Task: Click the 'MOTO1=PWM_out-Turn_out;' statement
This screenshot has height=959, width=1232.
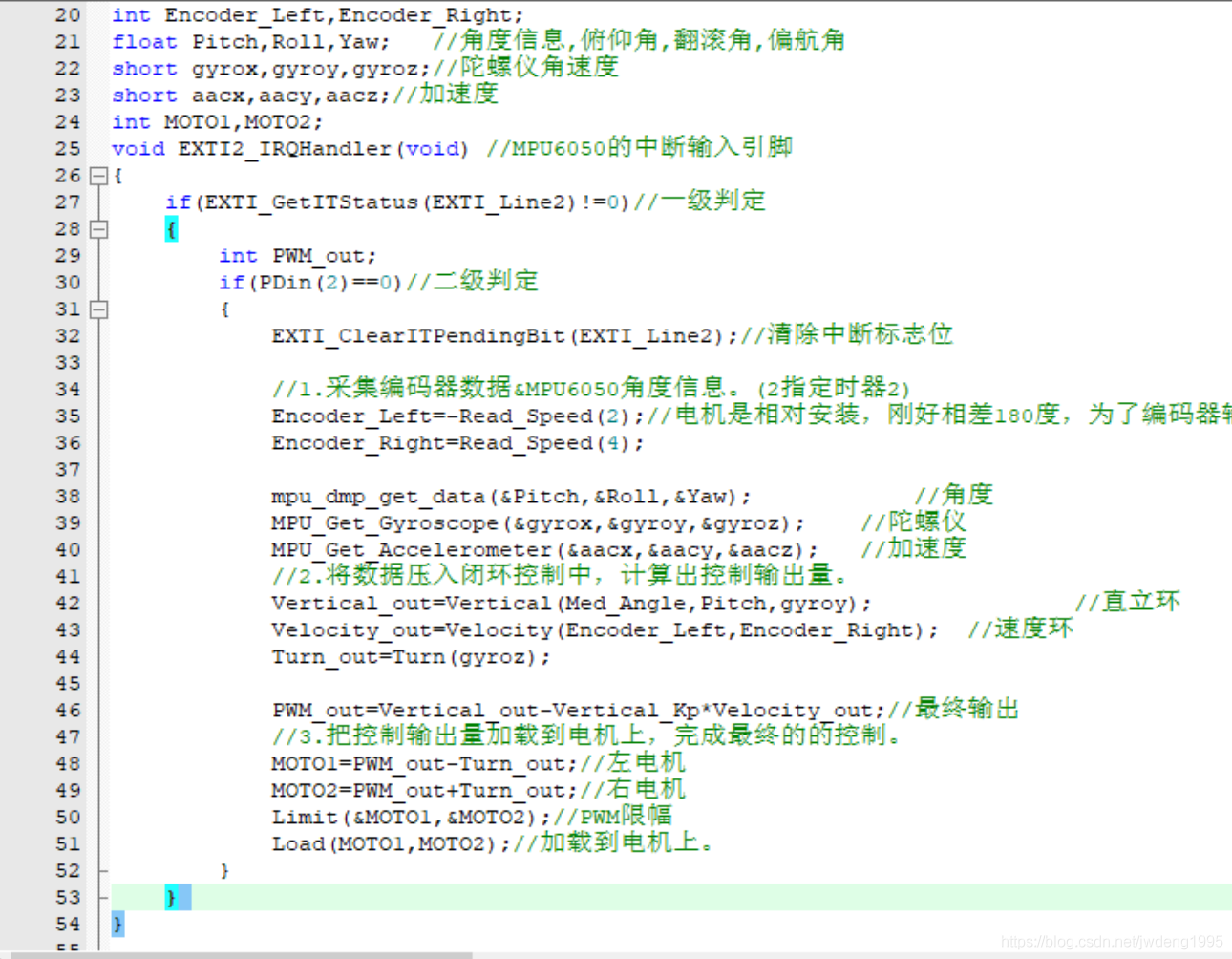Action: coord(425,765)
